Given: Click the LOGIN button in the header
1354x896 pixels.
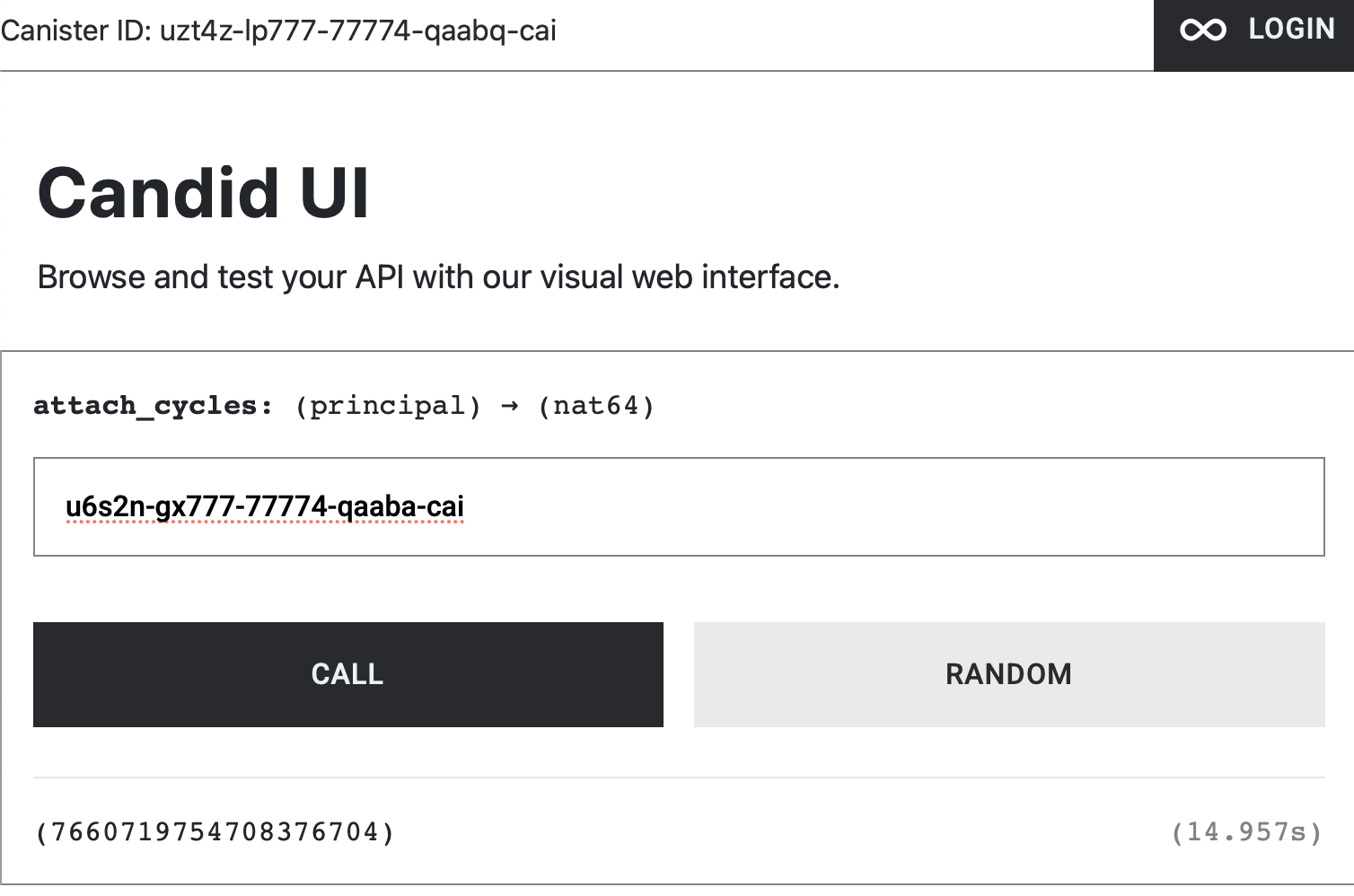Looking at the screenshot, I should coord(1290,30).
